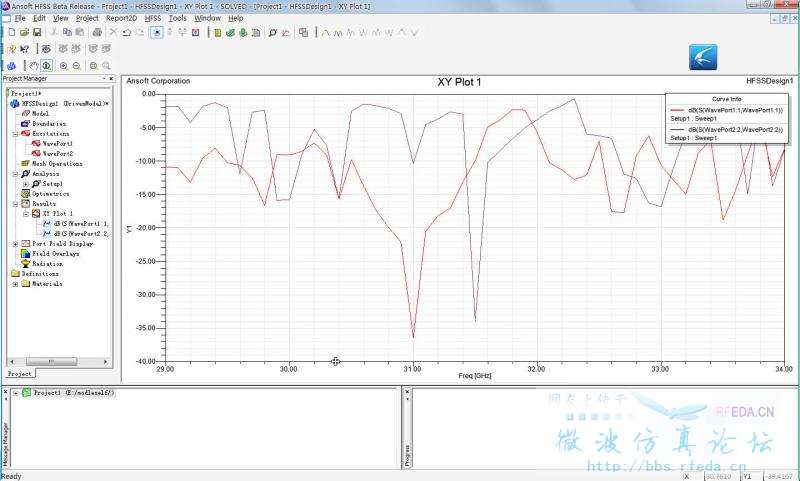Open the Tools menu
This screenshot has height=481, width=800.
(x=178, y=18)
